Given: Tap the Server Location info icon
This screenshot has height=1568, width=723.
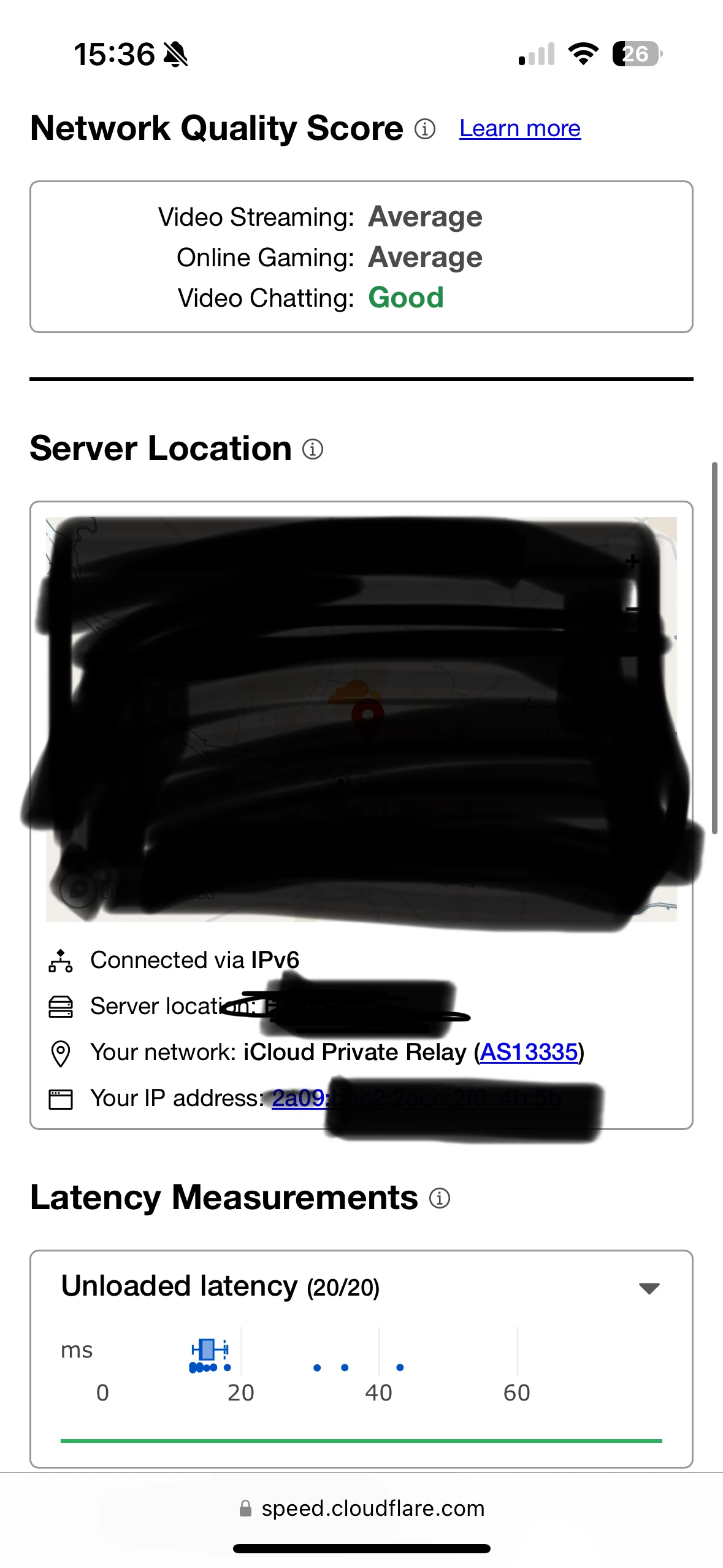Looking at the screenshot, I should click(x=313, y=449).
